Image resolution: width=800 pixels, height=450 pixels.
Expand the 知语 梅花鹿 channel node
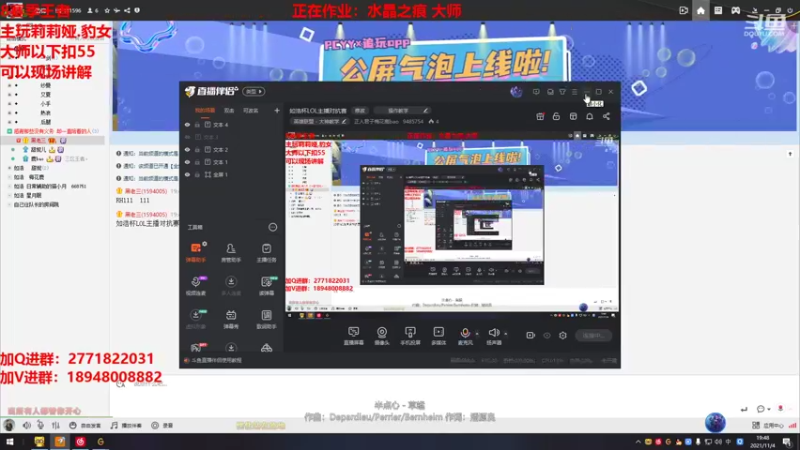pyautogui.click(x=10, y=177)
